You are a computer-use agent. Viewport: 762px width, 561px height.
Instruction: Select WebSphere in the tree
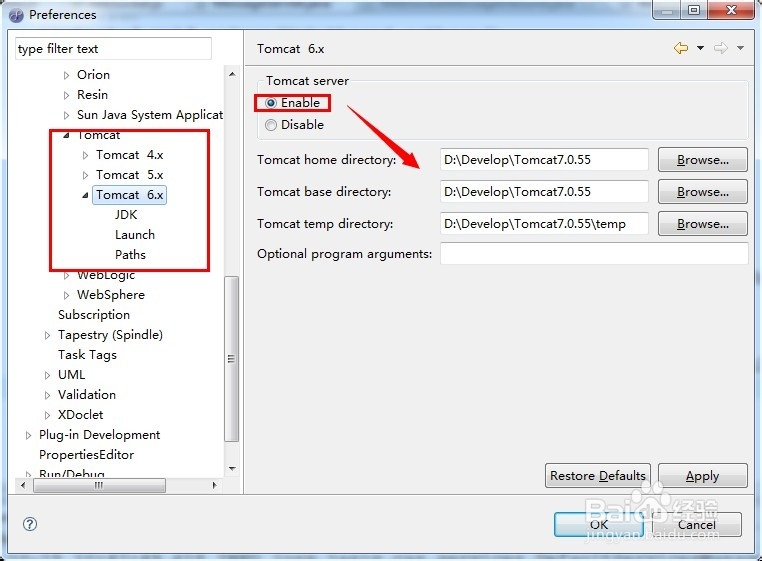click(111, 295)
